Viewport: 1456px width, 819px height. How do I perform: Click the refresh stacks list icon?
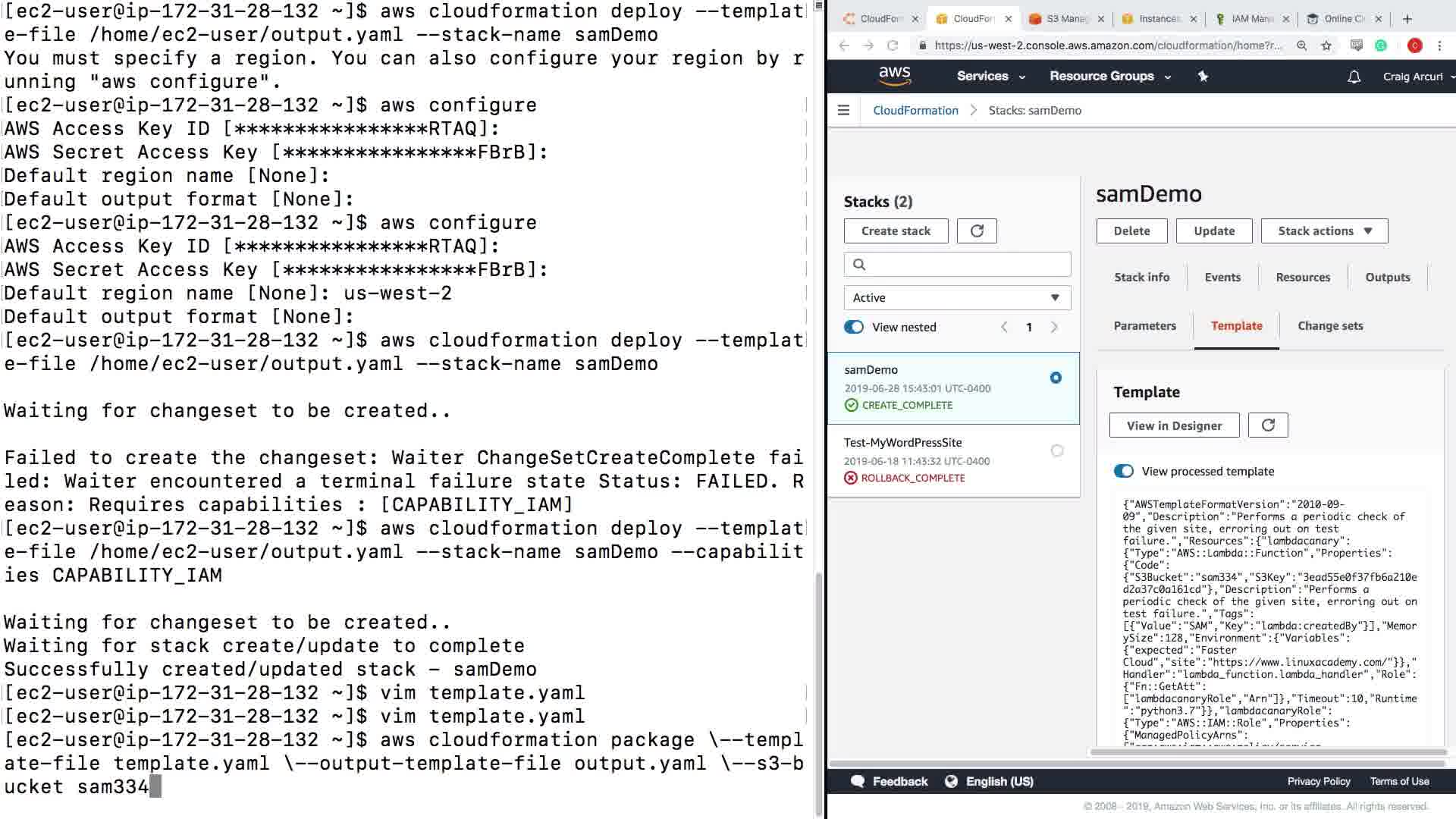click(977, 231)
